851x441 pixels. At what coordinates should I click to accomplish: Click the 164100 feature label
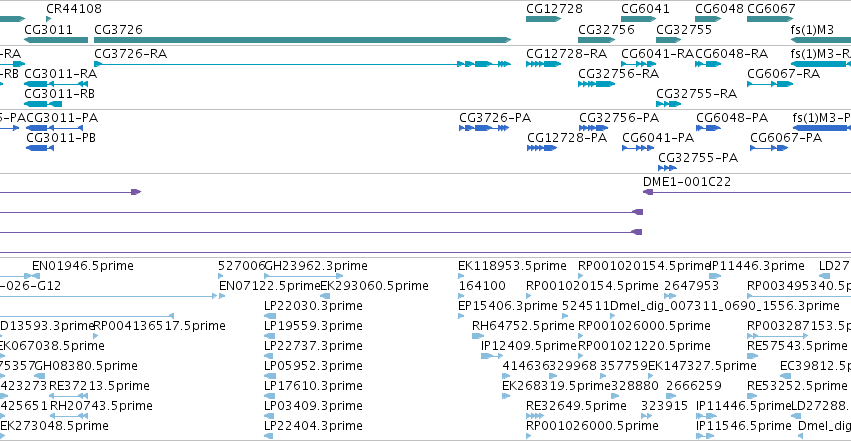click(x=482, y=286)
